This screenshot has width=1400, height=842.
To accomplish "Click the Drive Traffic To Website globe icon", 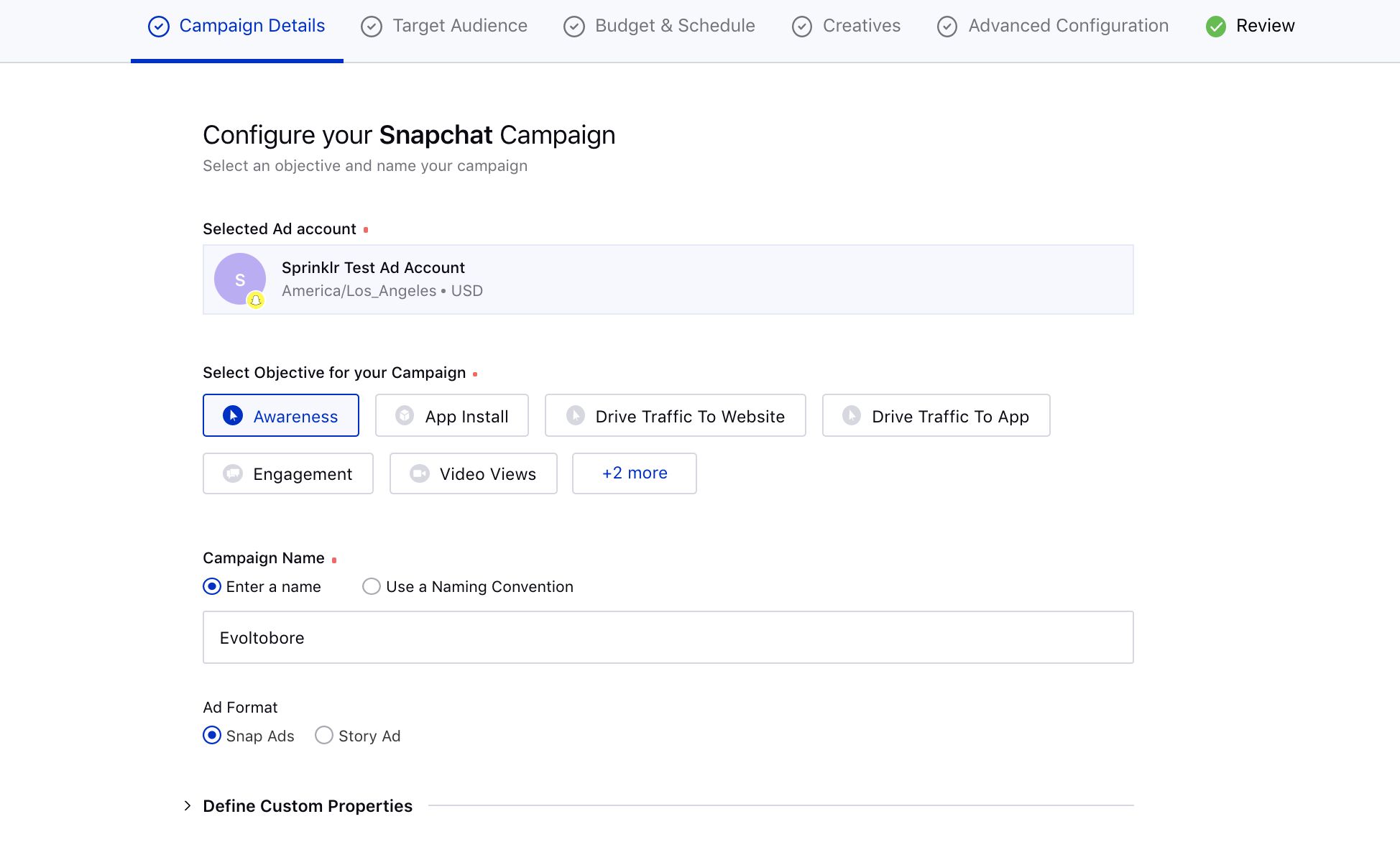I will 575,415.
